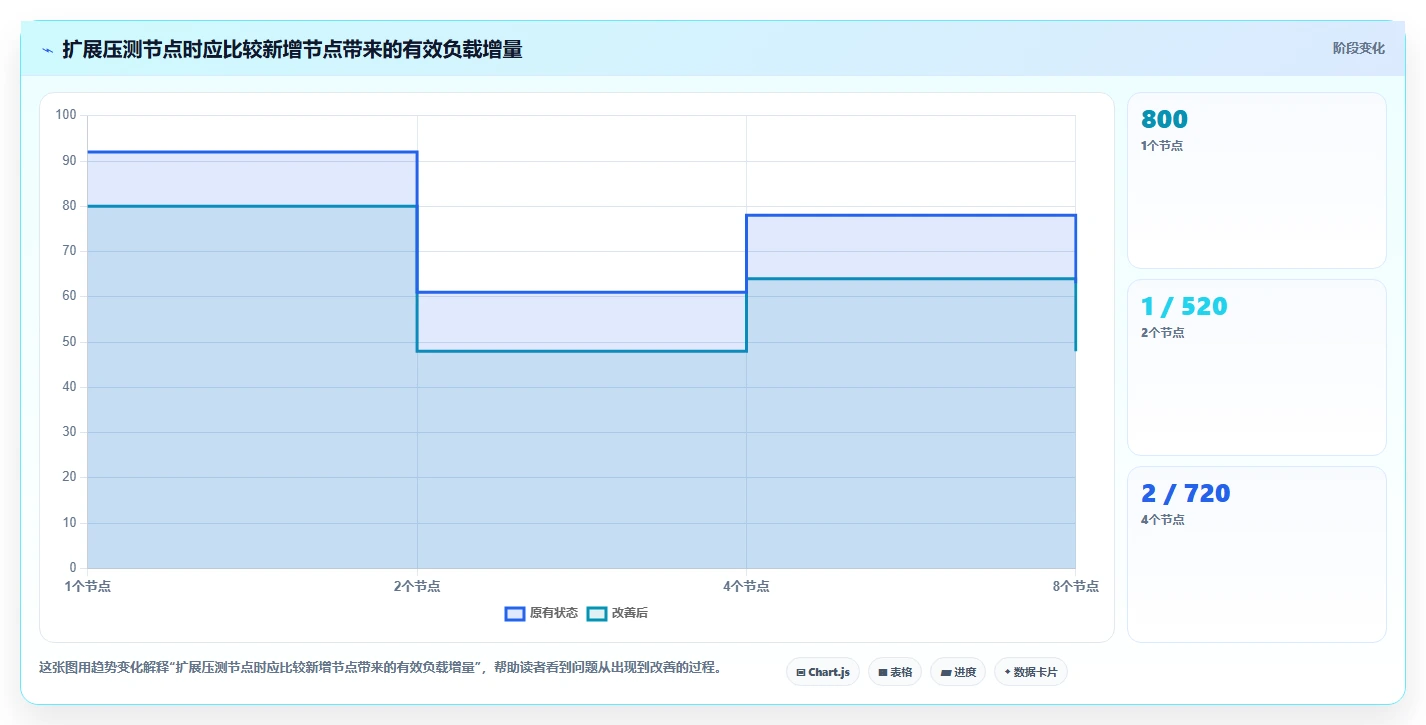Viewport: 1426px width, 725px height.
Task: Click the 4个节点 x-axis label
Action: point(746,587)
